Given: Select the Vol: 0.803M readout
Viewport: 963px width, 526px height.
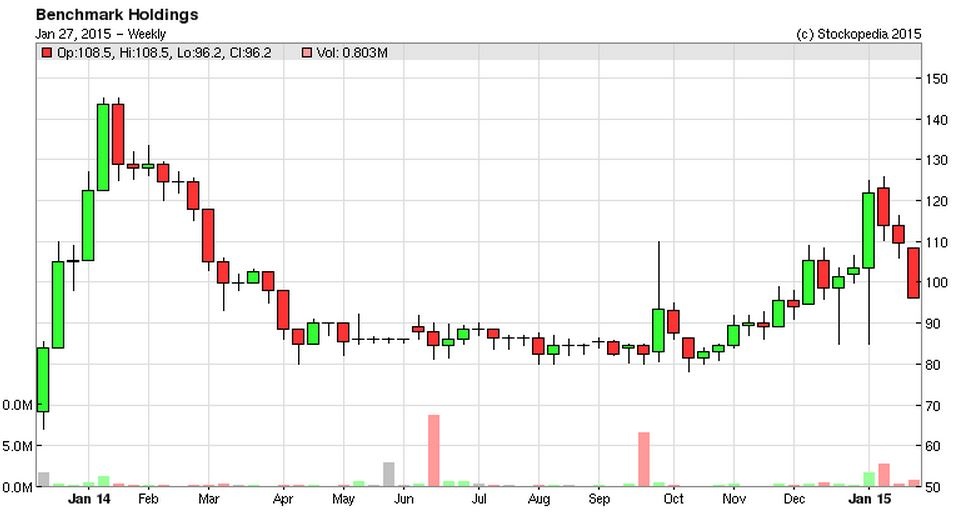Looking at the screenshot, I should 352,53.
